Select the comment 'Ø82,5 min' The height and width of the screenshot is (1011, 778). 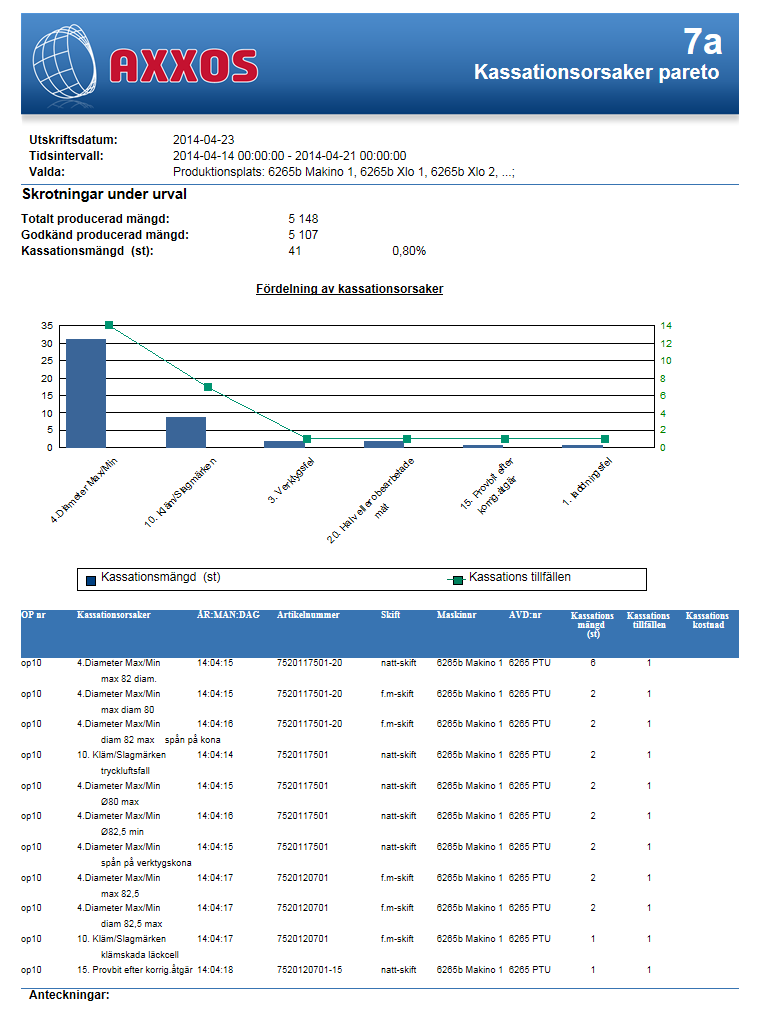pos(122,832)
